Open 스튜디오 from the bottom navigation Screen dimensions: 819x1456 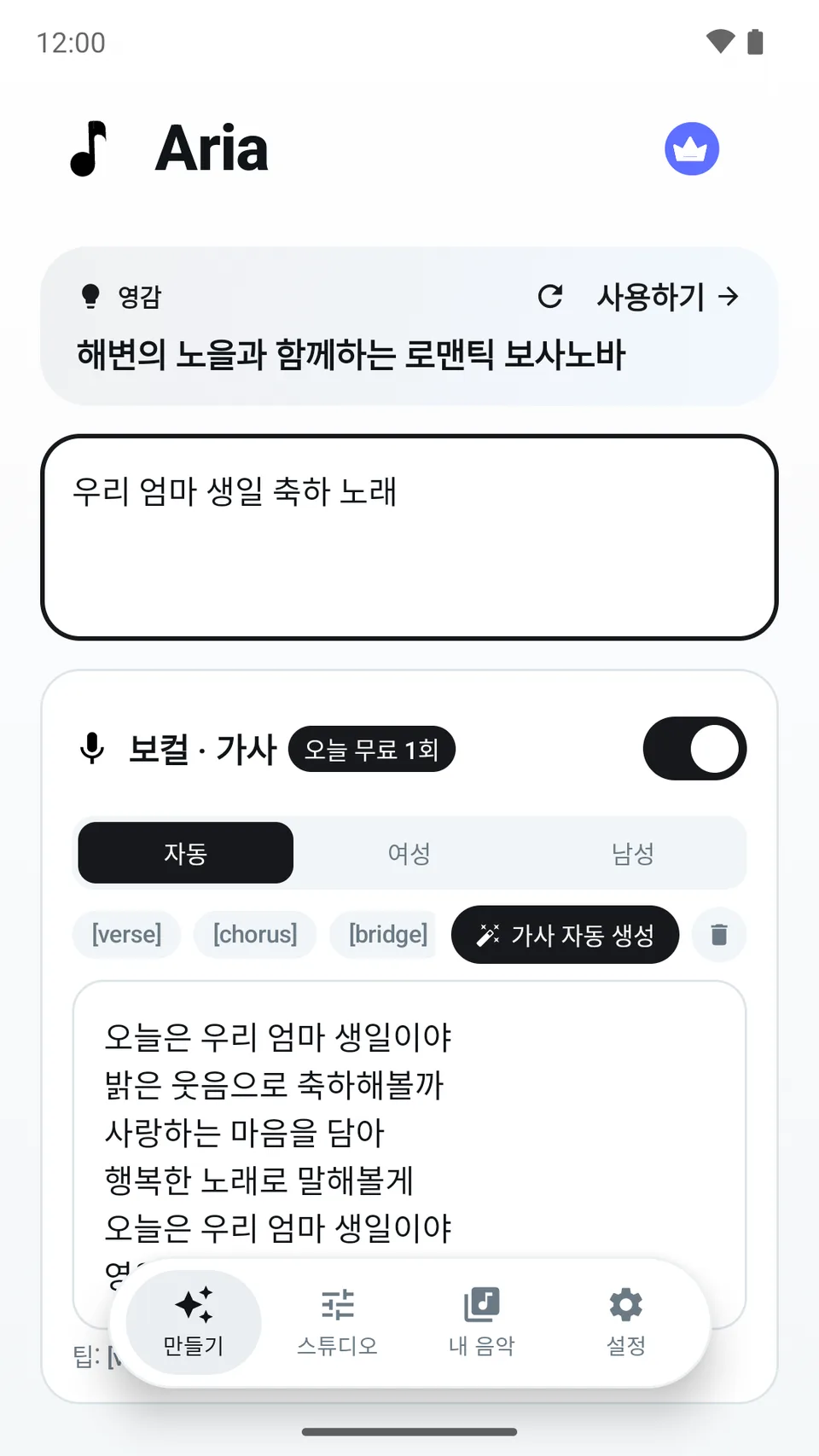(x=338, y=1322)
